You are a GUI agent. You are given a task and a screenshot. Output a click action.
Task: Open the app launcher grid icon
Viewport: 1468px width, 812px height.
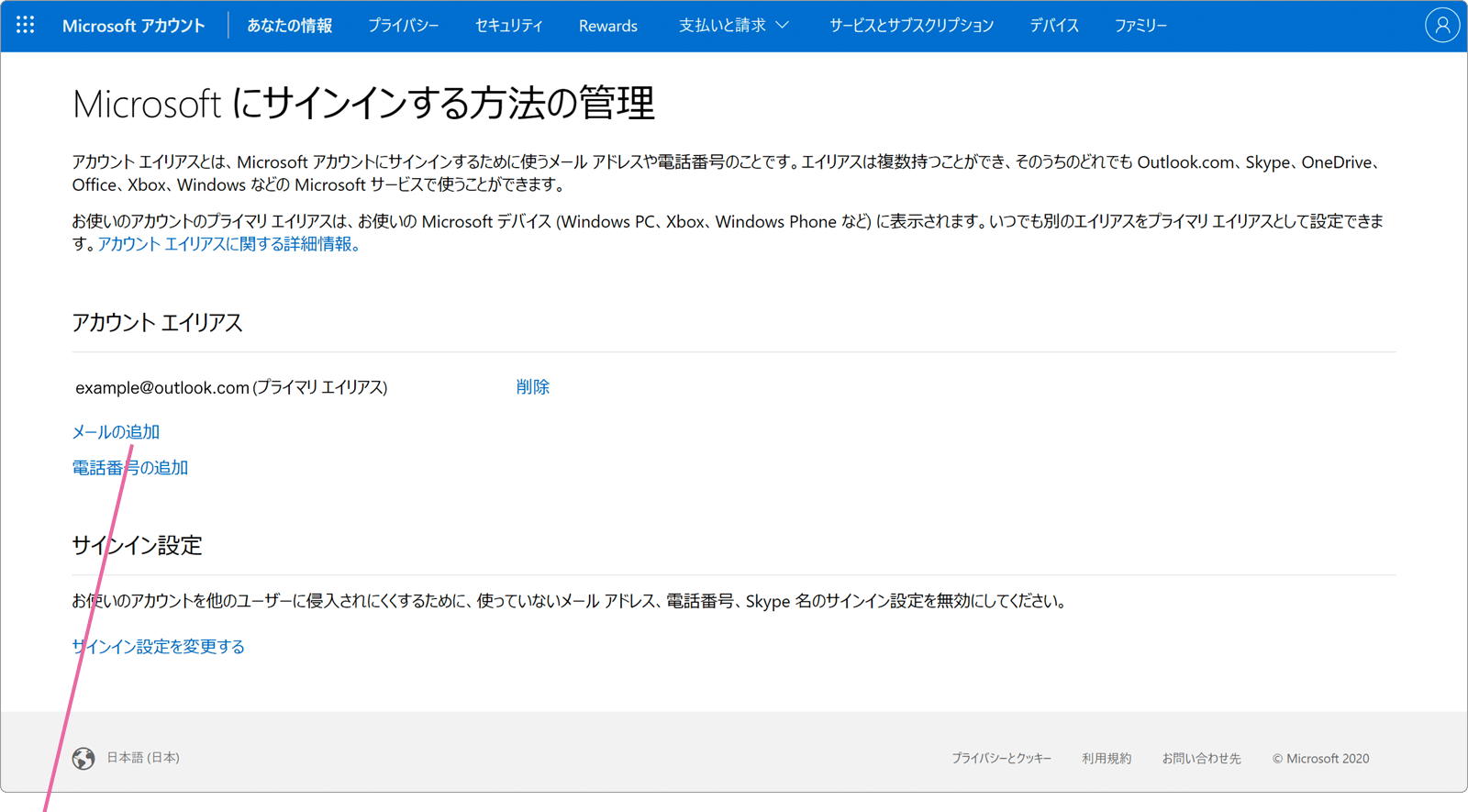tap(25, 25)
